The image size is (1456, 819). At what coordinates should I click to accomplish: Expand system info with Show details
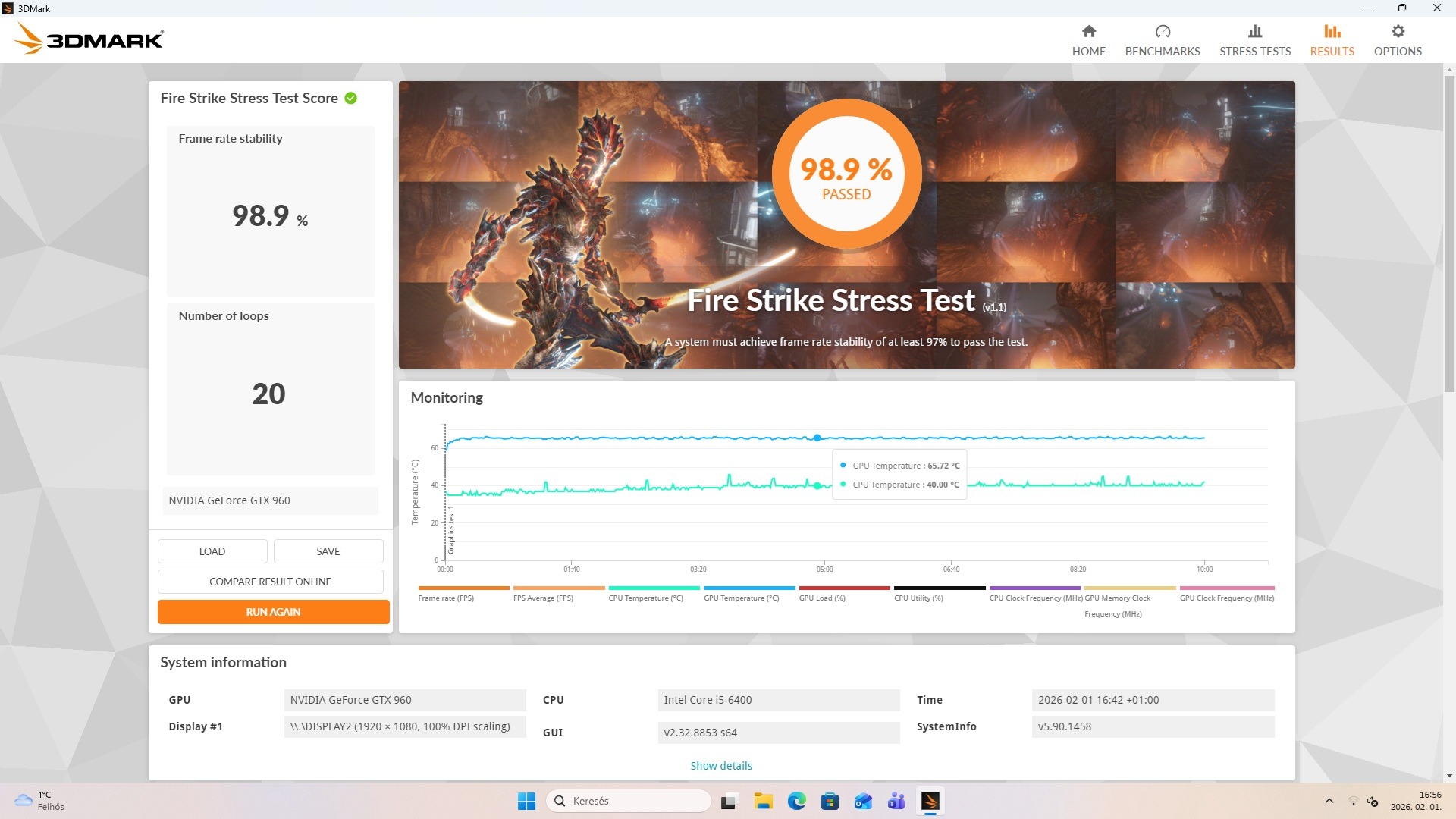click(720, 765)
